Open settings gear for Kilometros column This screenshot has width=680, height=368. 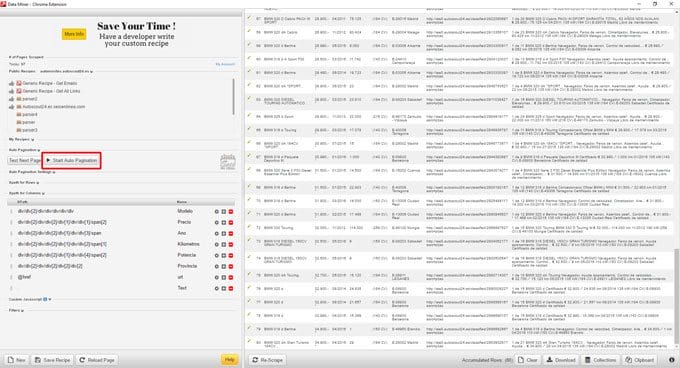coord(216,244)
